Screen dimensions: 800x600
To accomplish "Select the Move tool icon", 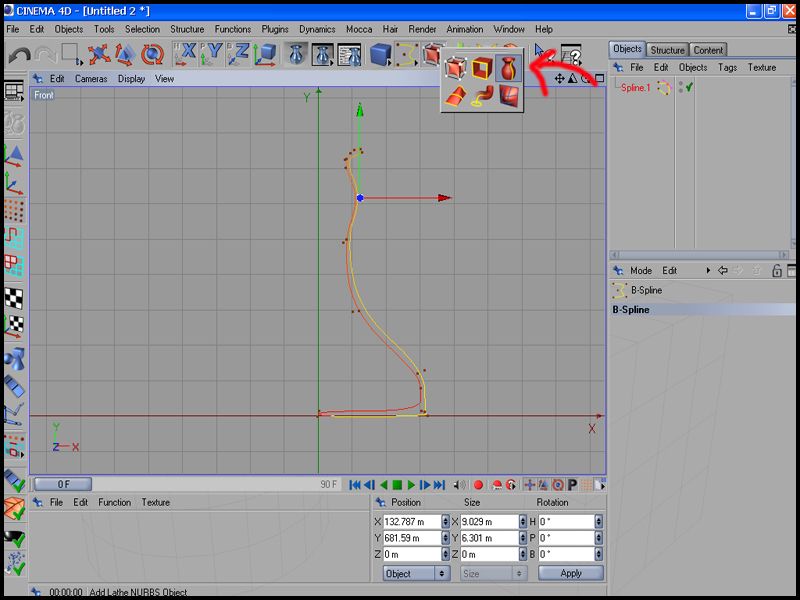I will click(x=98, y=55).
